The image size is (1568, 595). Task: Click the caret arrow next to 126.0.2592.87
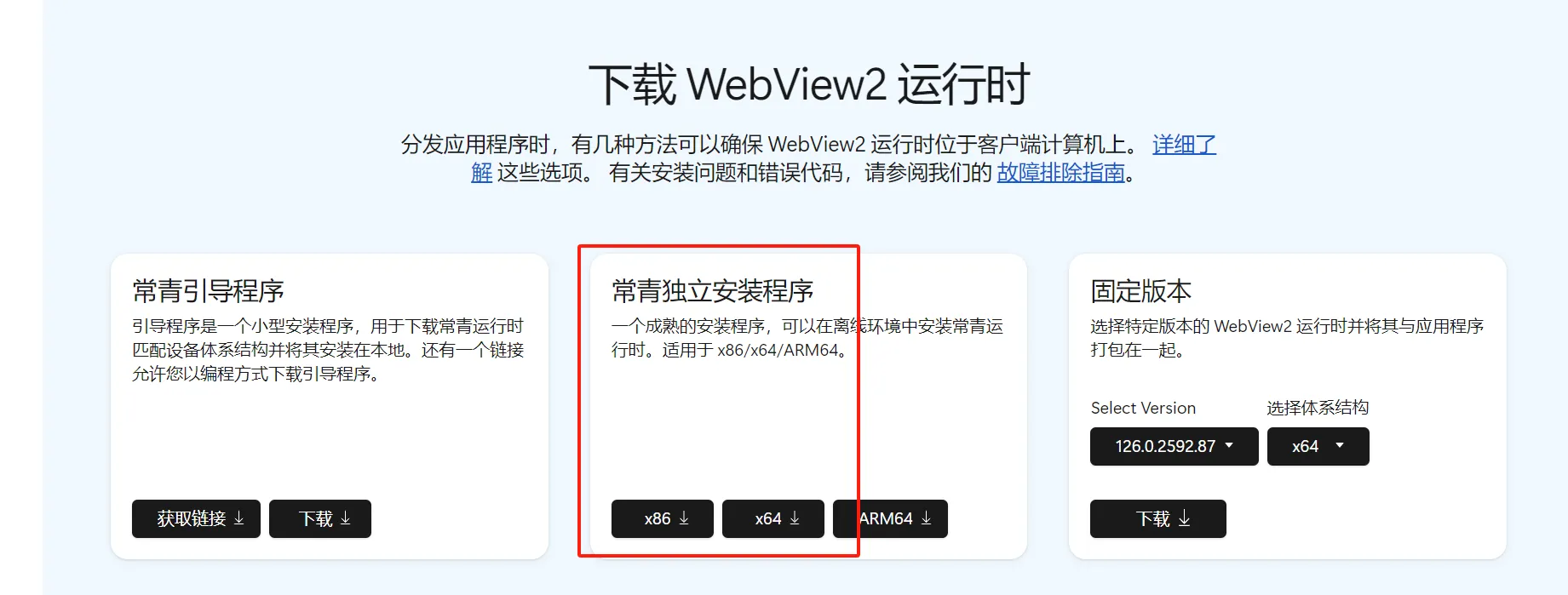(1229, 445)
